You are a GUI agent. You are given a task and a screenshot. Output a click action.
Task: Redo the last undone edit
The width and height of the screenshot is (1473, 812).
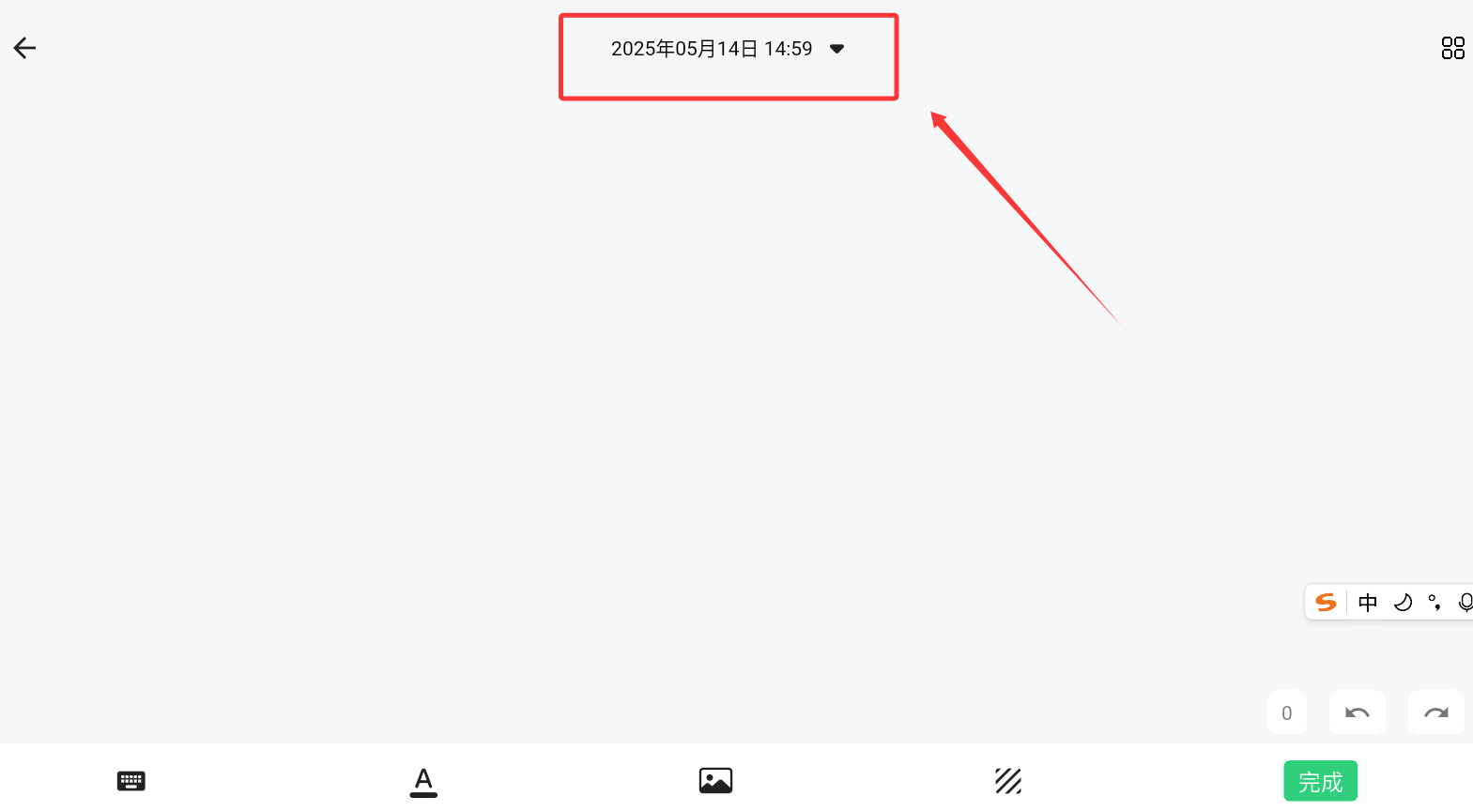(1436, 713)
